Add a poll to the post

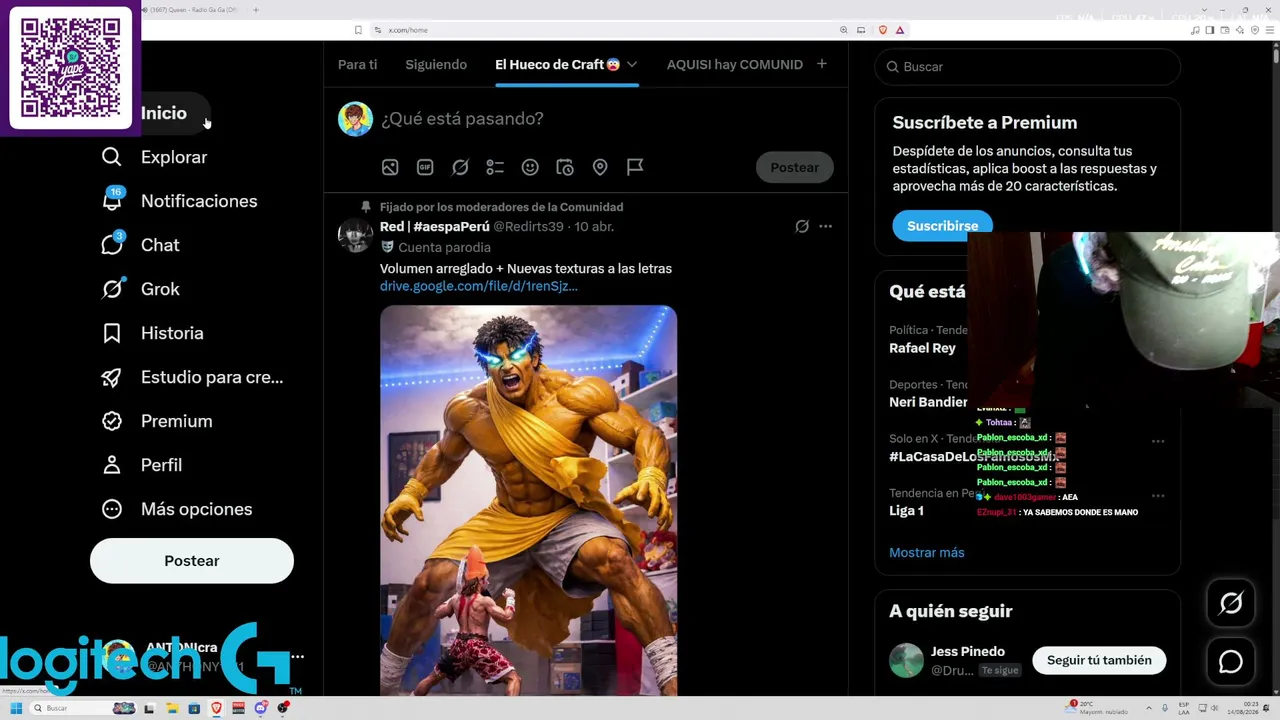coord(495,167)
